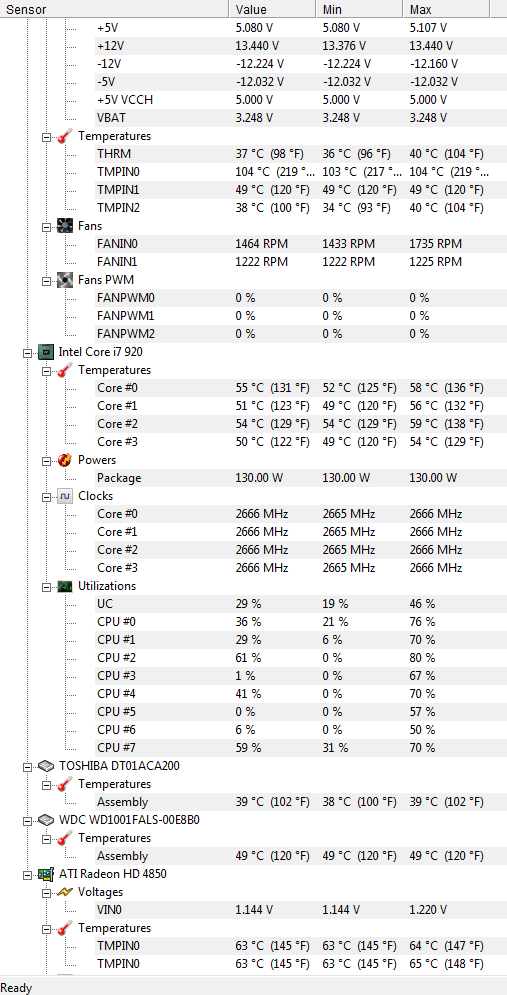
Task: Click the Clocks waveform icon
Action: coord(65,496)
